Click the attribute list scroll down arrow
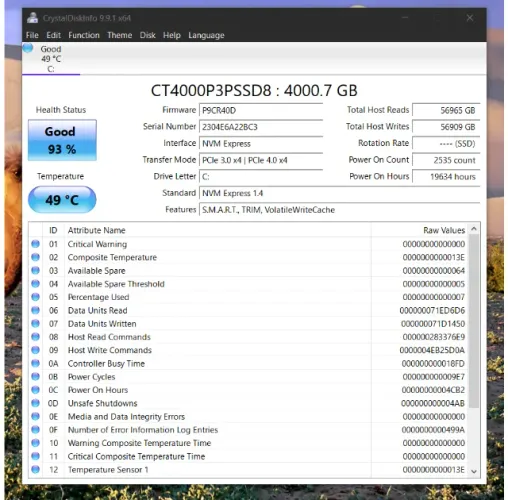The image size is (508, 500). click(474, 471)
